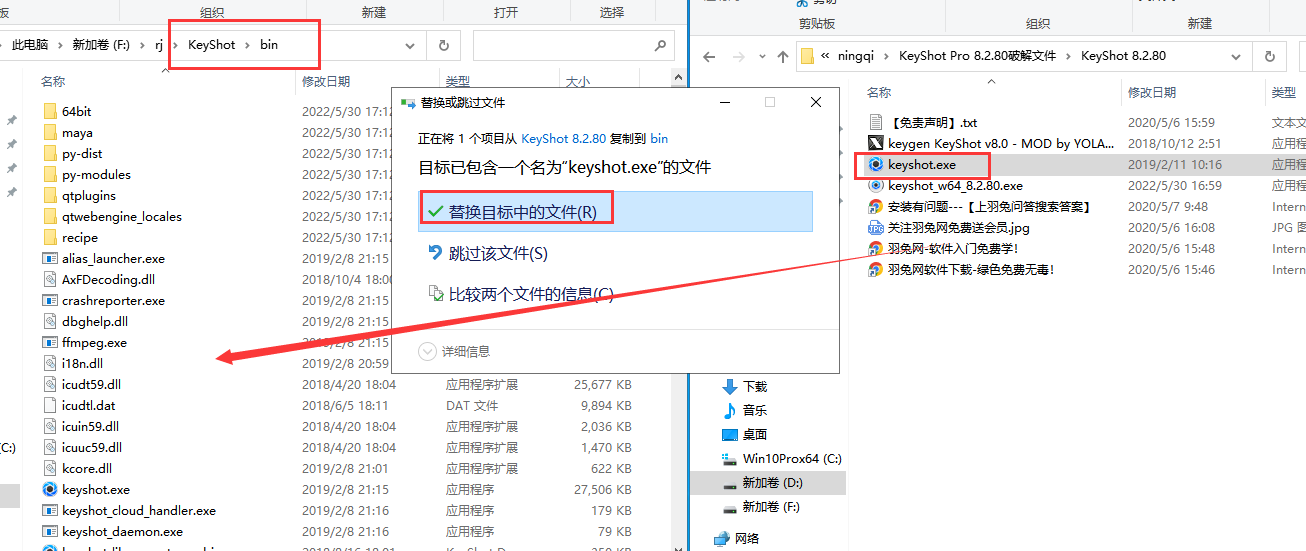Image resolution: width=1306 pixels, height=551 pixels.
Task: Expand the chevron after KeyShot in the address path
Action: coord(247,45)
